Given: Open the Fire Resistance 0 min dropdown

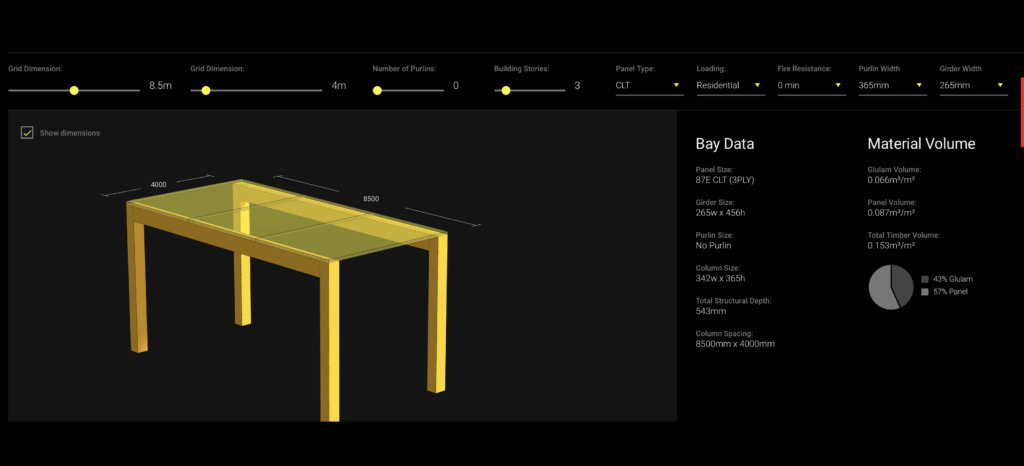Looking at the screenshot, I should point(811,85).
